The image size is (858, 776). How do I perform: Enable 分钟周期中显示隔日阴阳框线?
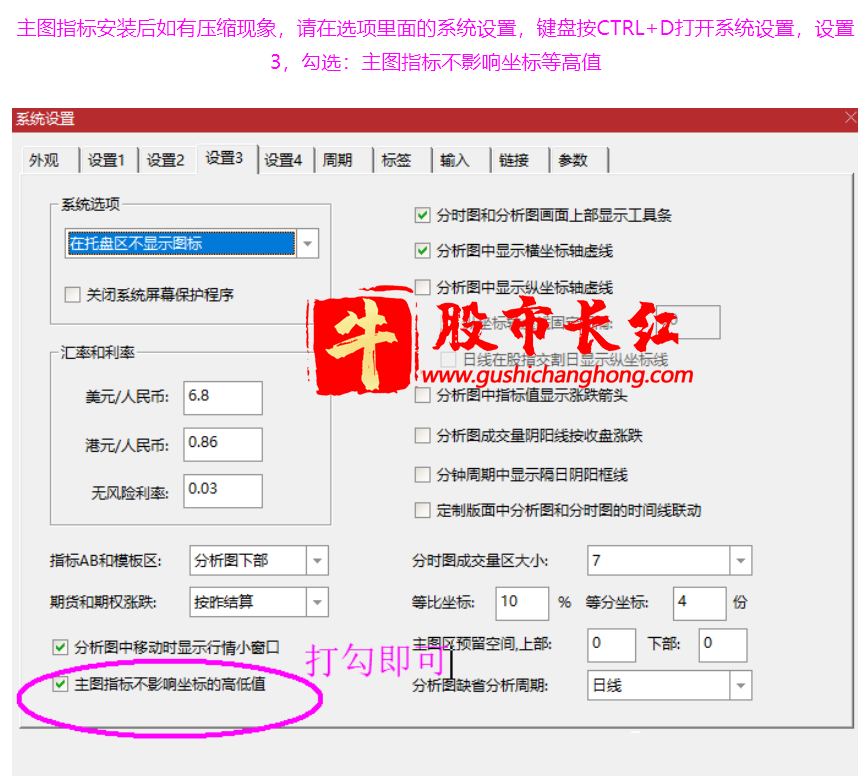[x=422, y=474]
